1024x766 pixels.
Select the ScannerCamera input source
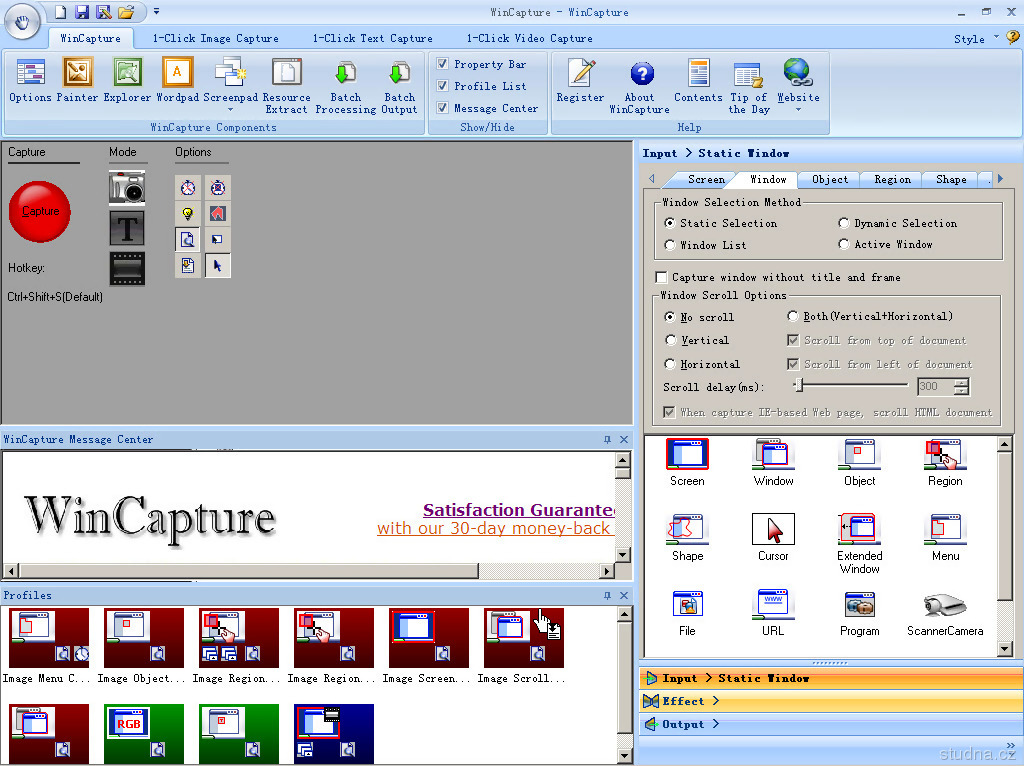point(944,614)
